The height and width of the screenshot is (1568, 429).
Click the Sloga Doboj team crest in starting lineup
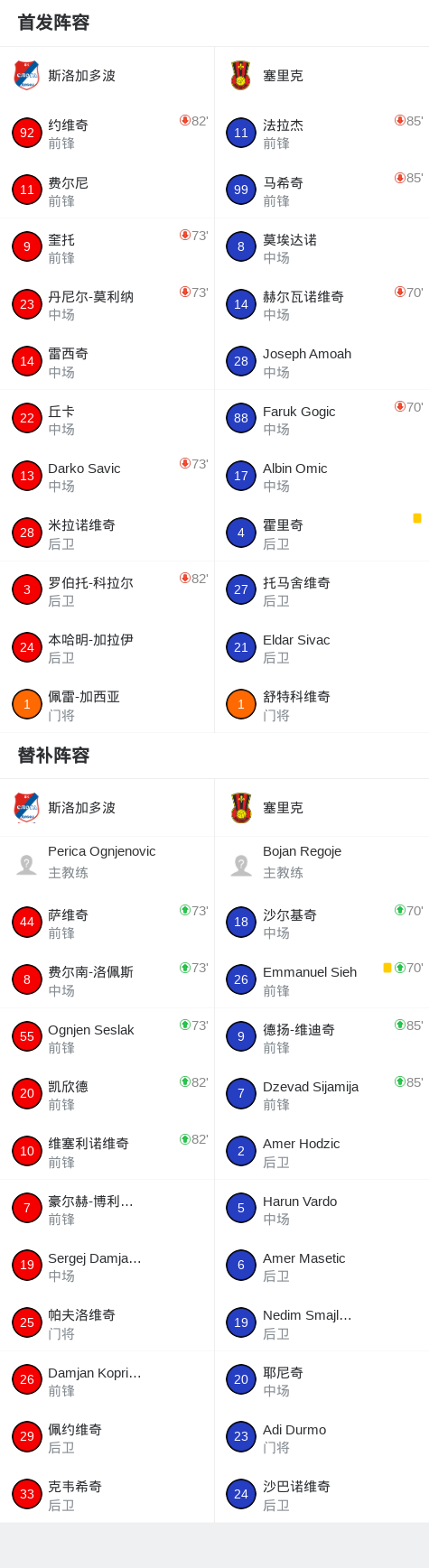pos(27,76)
